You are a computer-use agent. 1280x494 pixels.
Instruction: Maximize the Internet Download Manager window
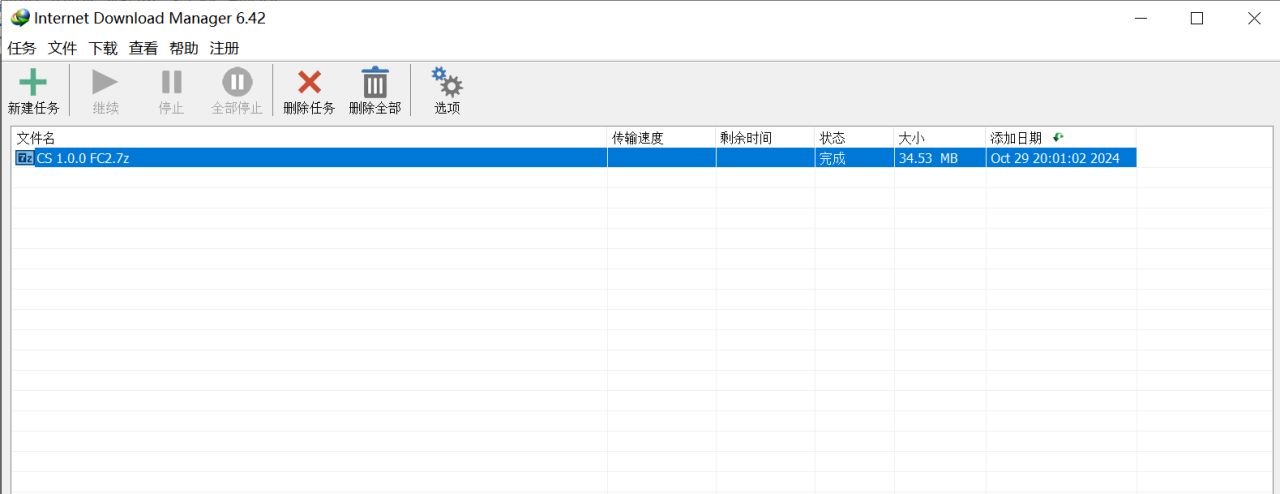pyautogui.click(x=1197, y=18)
